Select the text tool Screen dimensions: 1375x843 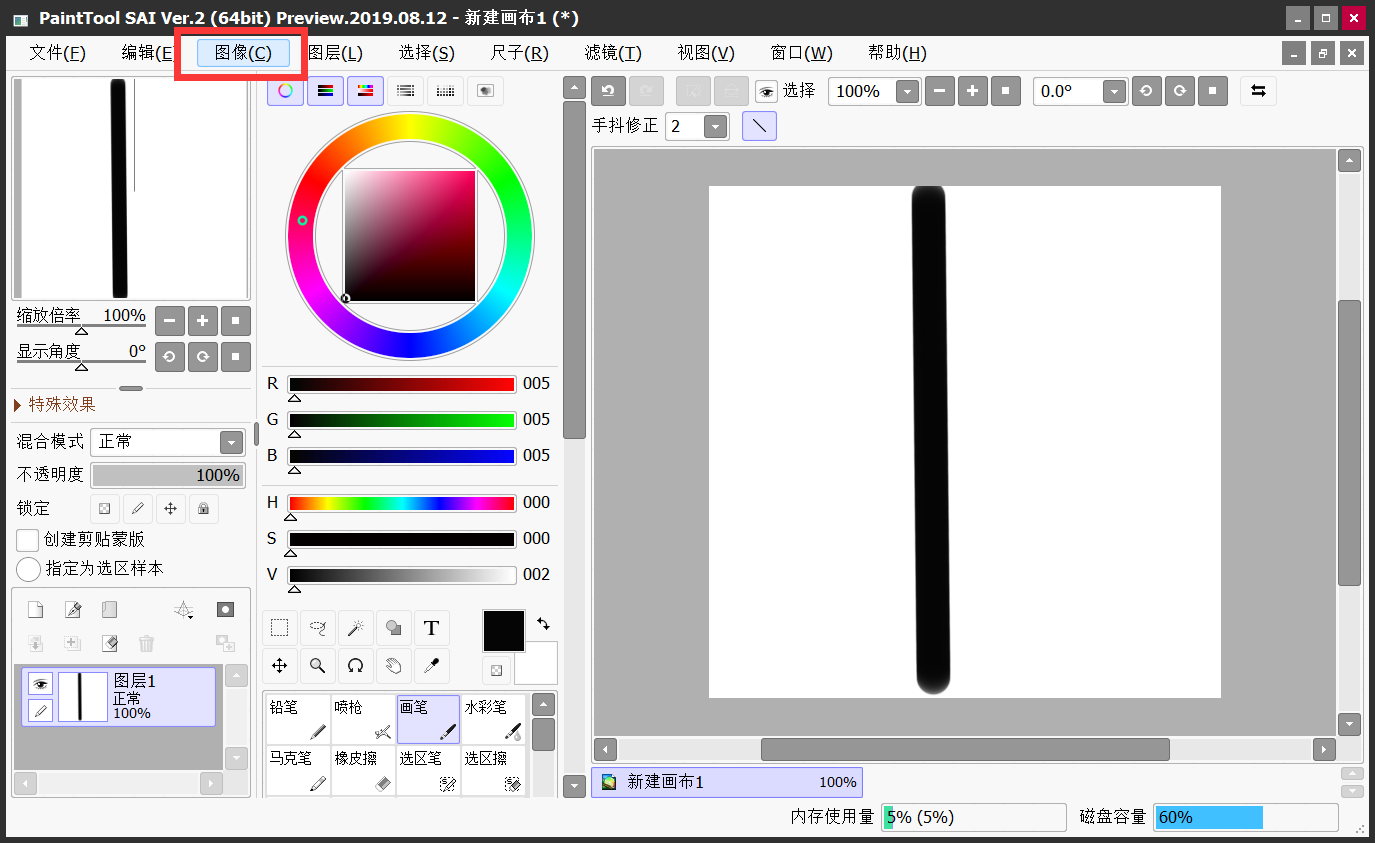point(432,628)
